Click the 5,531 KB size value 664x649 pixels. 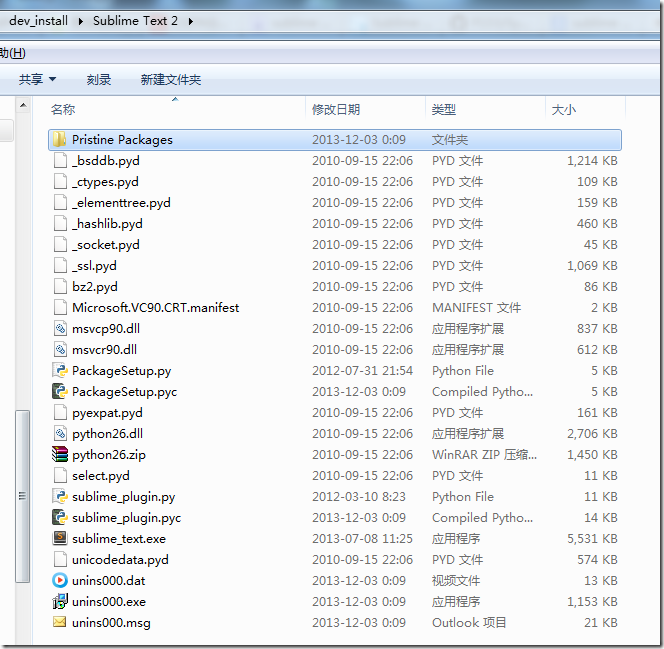point(592,539)
